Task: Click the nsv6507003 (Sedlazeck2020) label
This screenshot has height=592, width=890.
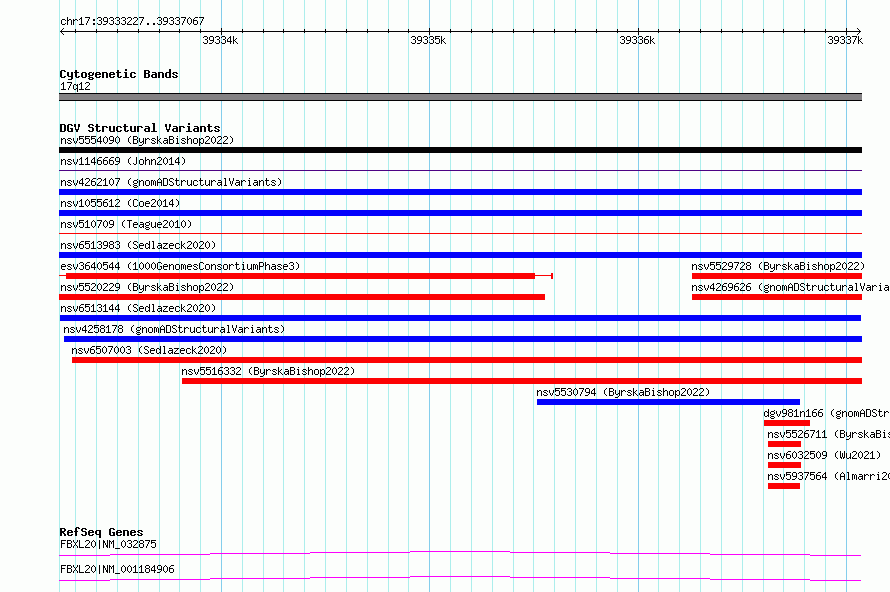Action: click(149, 350)
